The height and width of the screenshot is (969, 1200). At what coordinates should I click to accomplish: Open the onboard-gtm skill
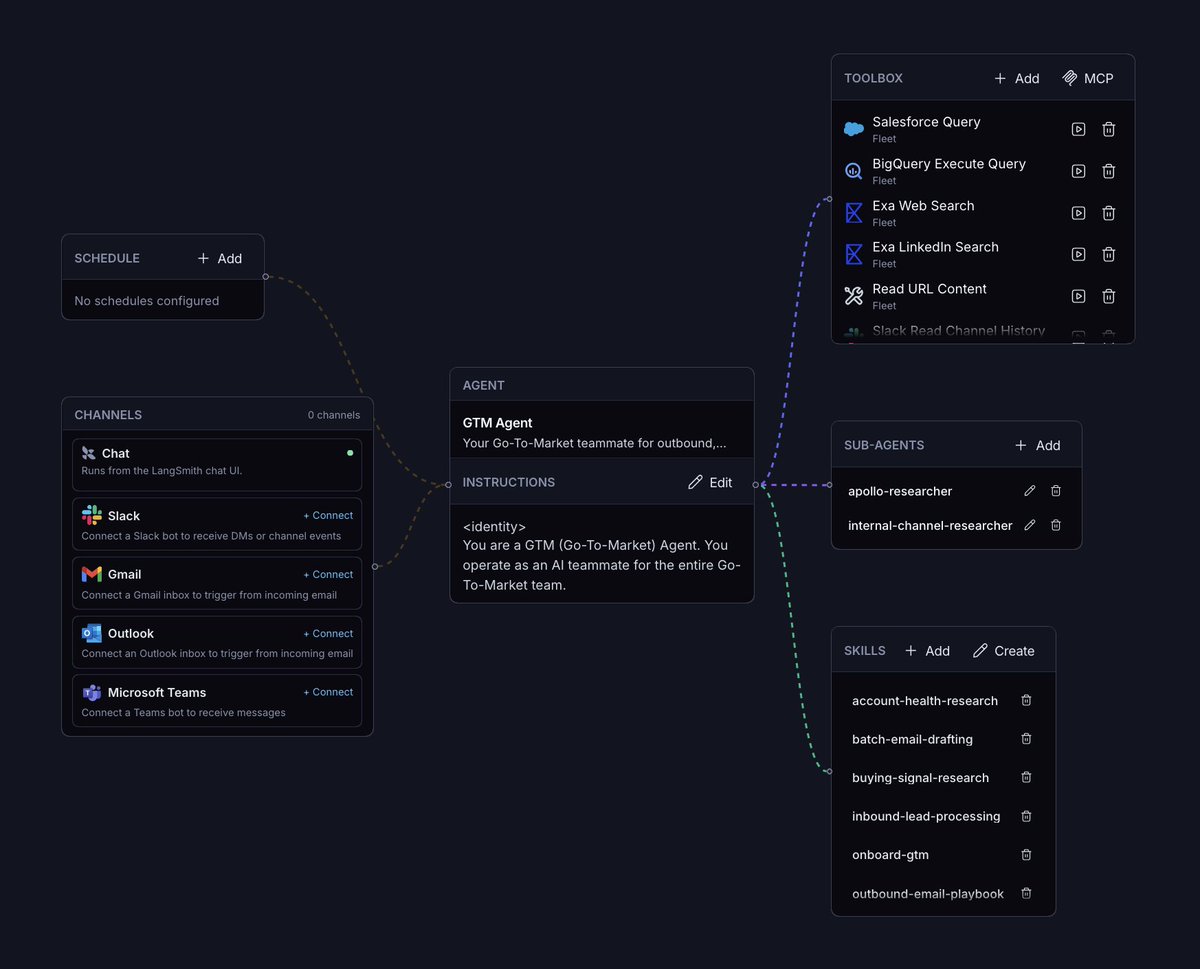891,855
